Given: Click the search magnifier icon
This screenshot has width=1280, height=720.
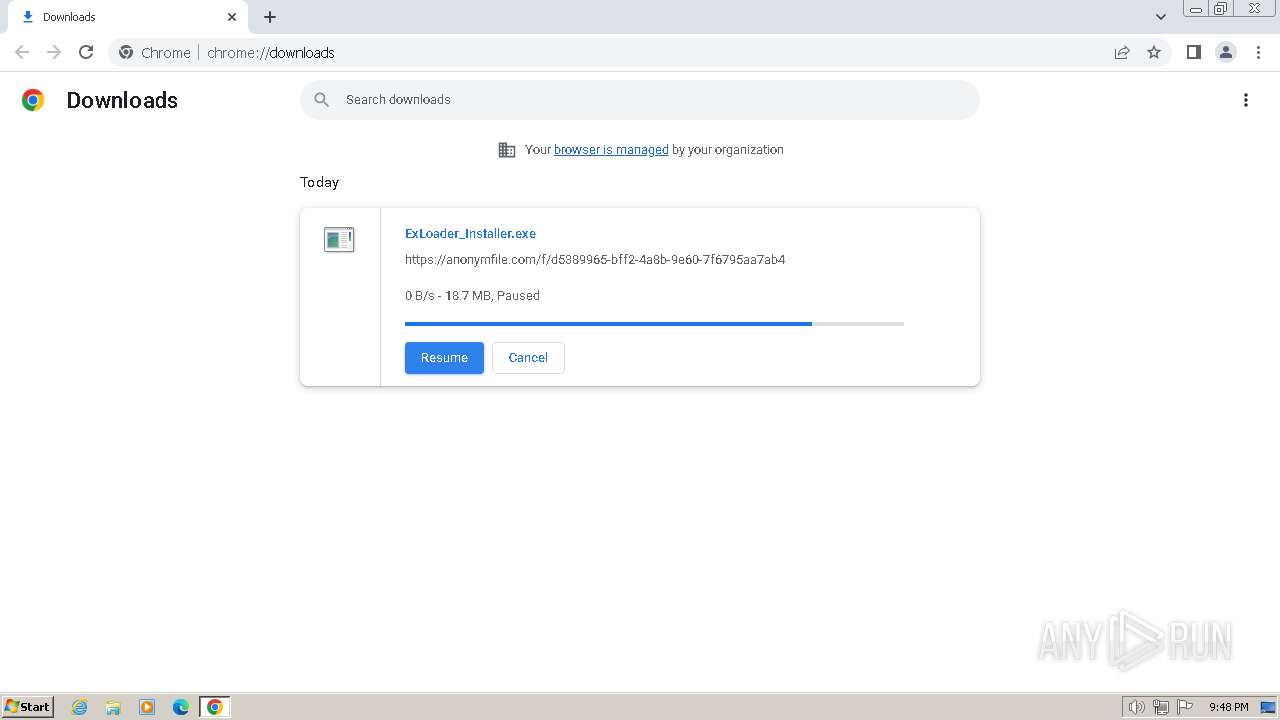Looking at the screenshot, I should click(321, 100).
